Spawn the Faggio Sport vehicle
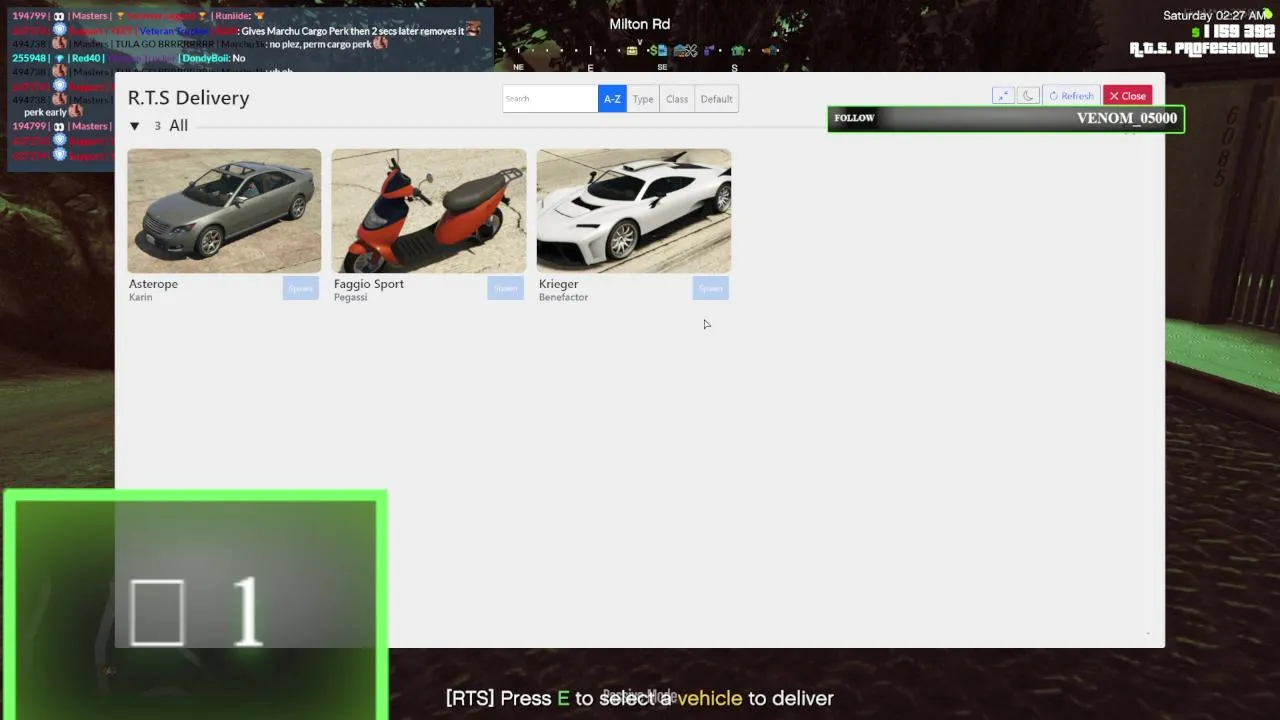Image resolution: width=1280 pixels, height=720 pixels. 505,289
